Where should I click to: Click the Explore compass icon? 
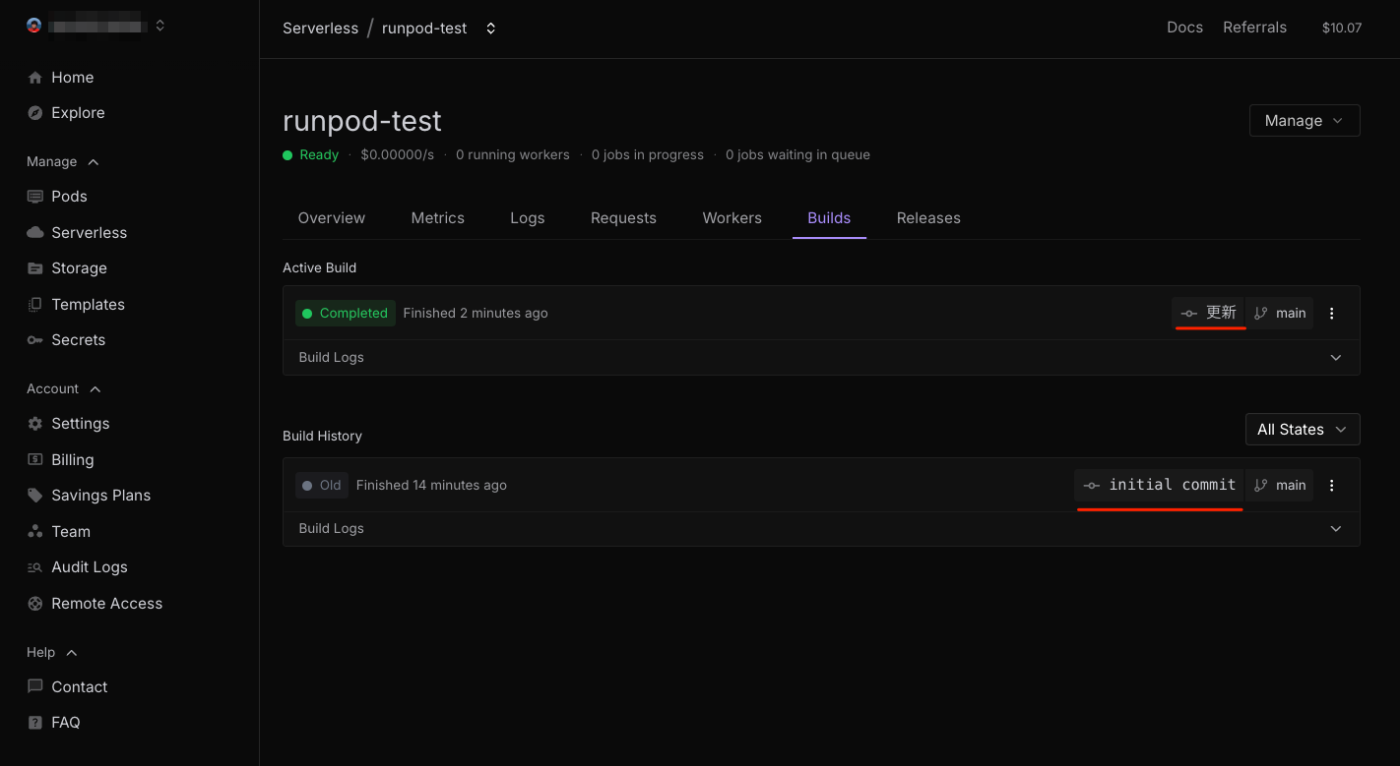(x=35, y=113)
